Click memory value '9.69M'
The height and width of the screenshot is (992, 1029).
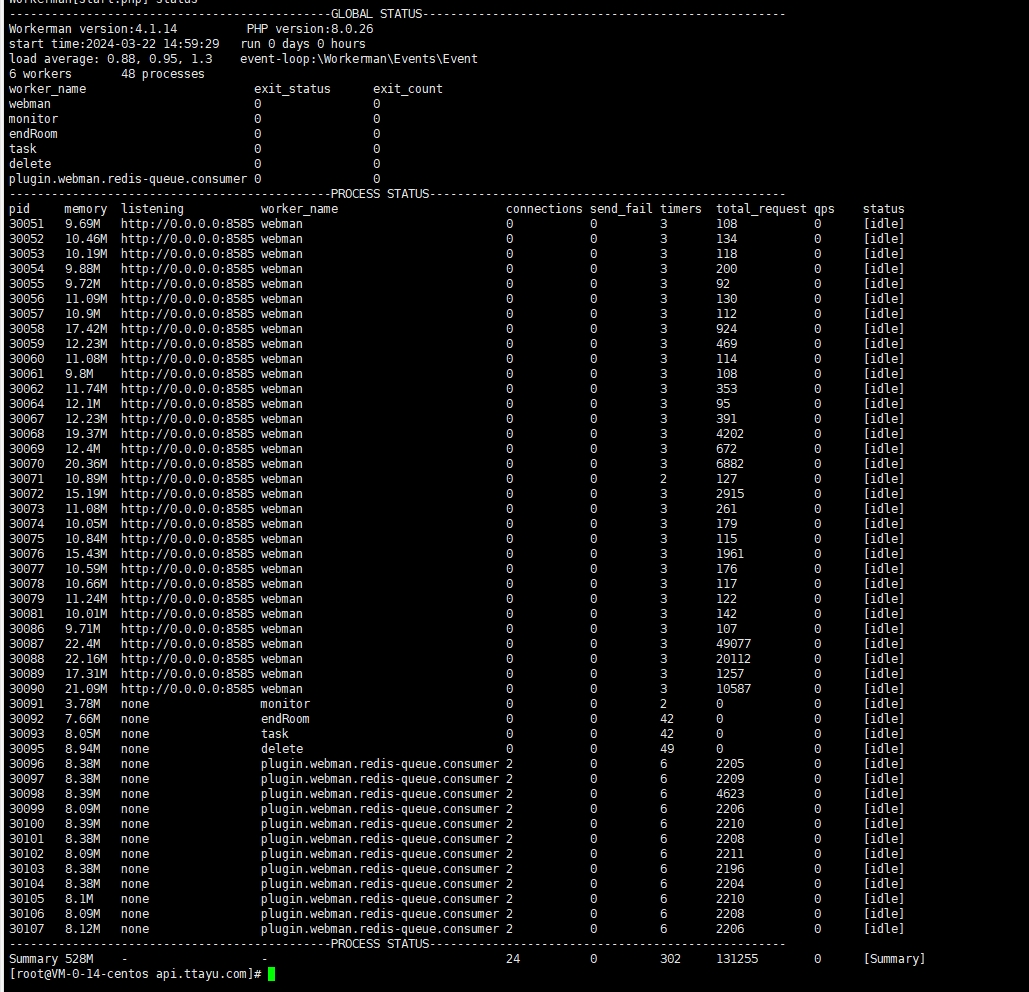point(82,224)
